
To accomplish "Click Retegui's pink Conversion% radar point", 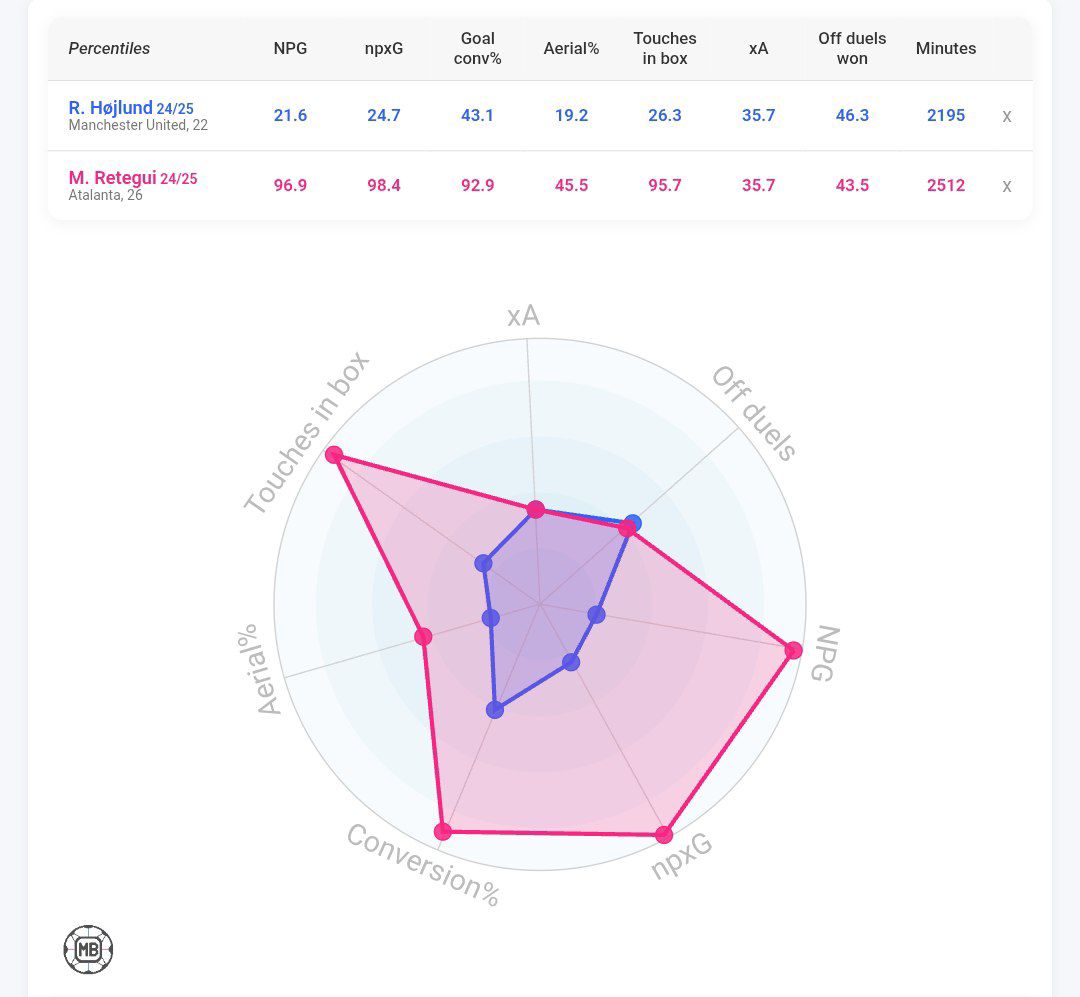I will pyautogui.click(x=444, y=831).
